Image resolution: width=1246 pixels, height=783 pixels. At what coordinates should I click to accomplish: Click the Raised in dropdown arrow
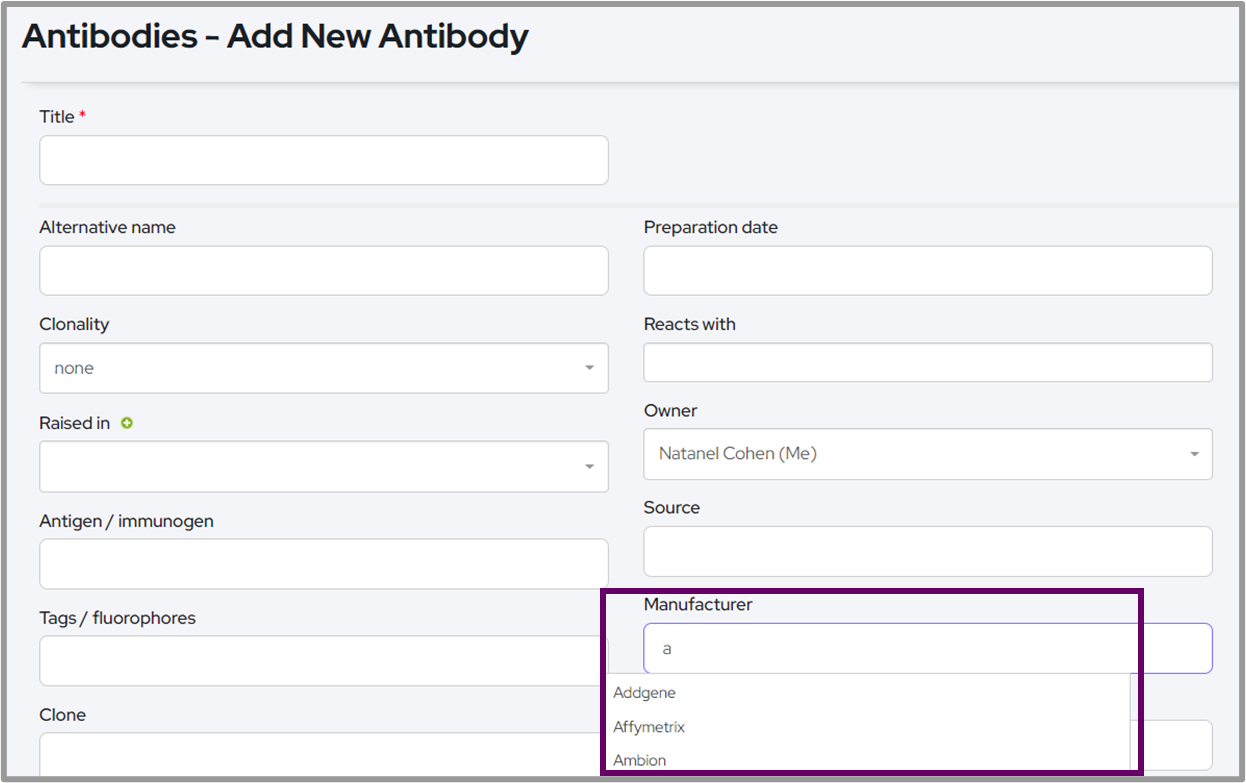pos(589,466)
